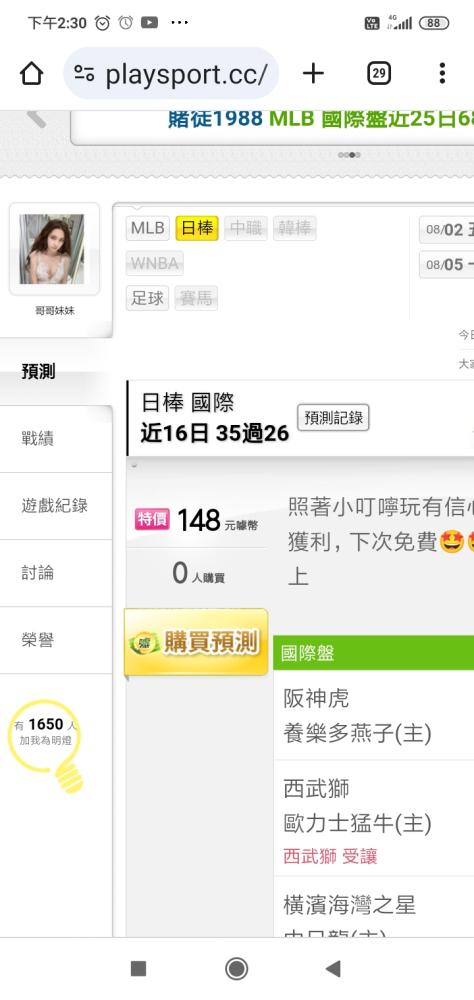474x1000 pixels.
Task: Open the browser three-dot menu
Action: [x=442, y=74]
